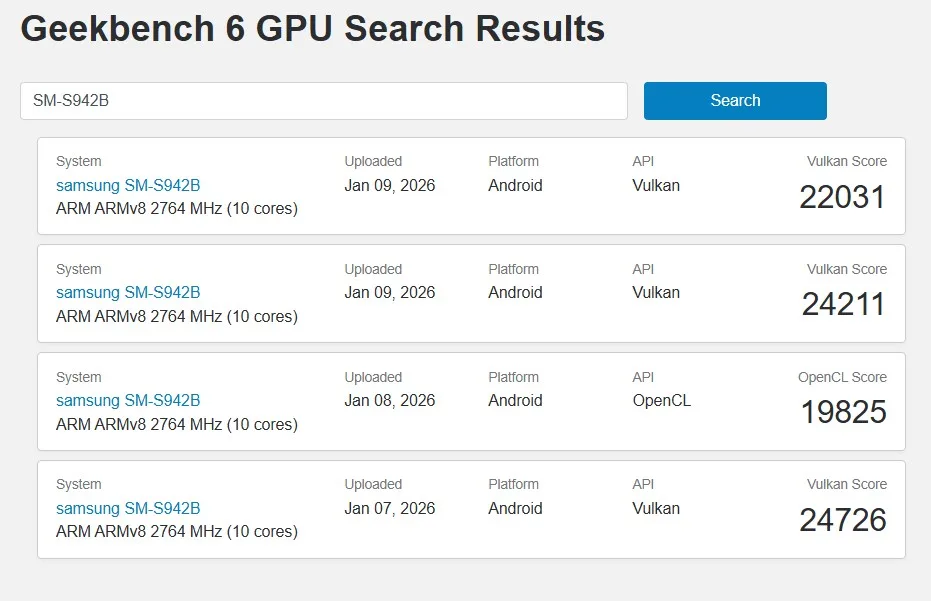The width and height of the screenshot is (931, 601).
Task: Open the first samsung SM-S942B result link
Action: 129,185
